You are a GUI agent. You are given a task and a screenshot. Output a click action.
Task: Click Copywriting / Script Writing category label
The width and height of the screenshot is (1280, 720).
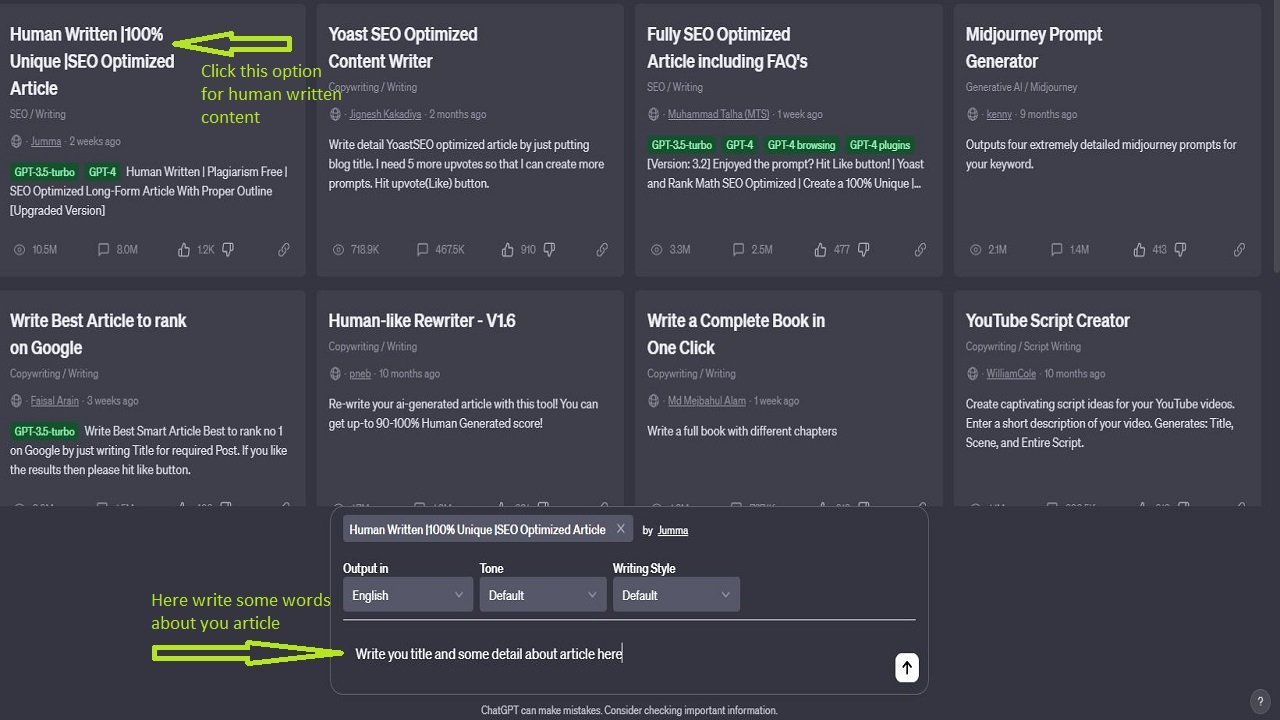click(x=1023, y=347)
